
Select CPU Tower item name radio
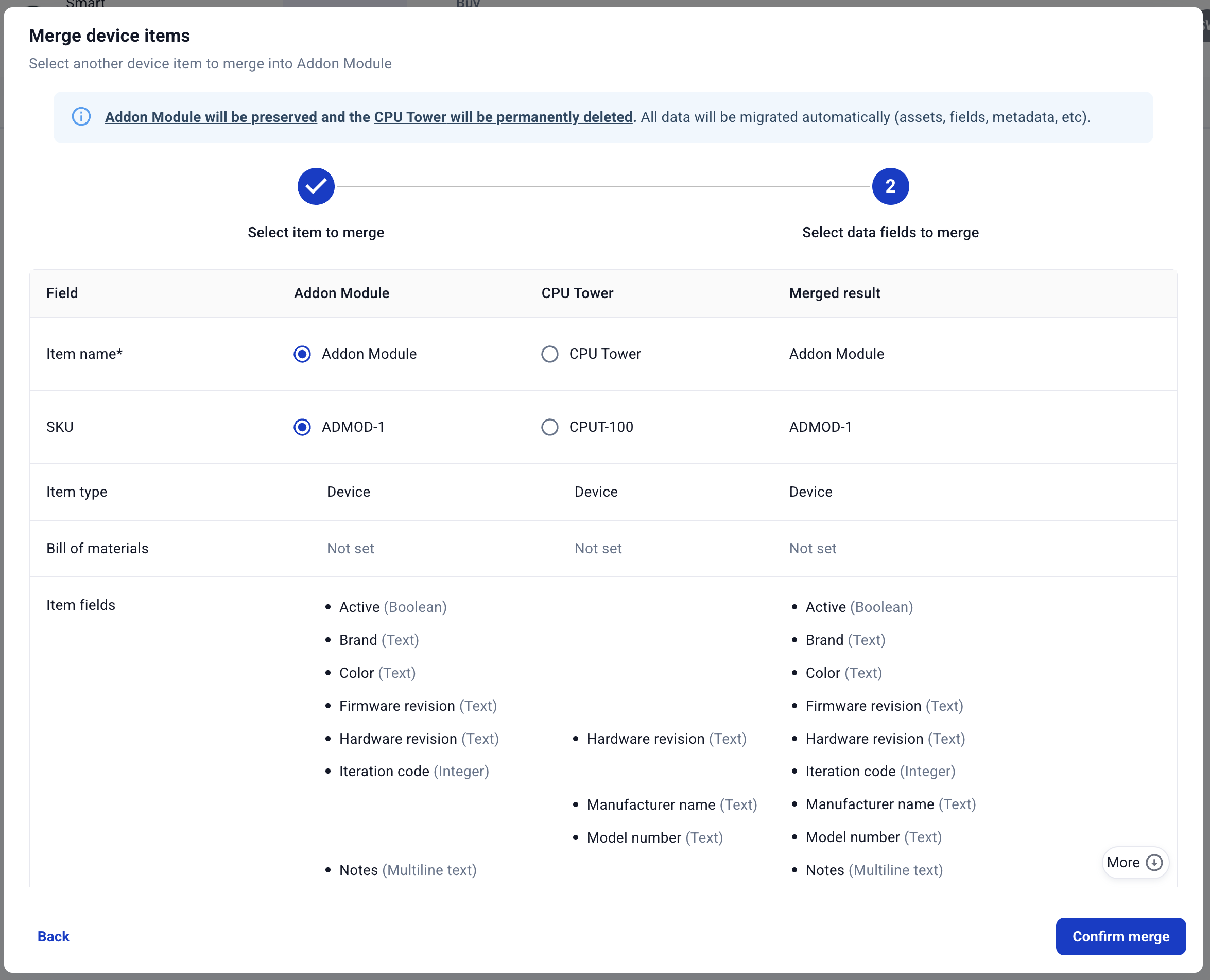(549, 354)
